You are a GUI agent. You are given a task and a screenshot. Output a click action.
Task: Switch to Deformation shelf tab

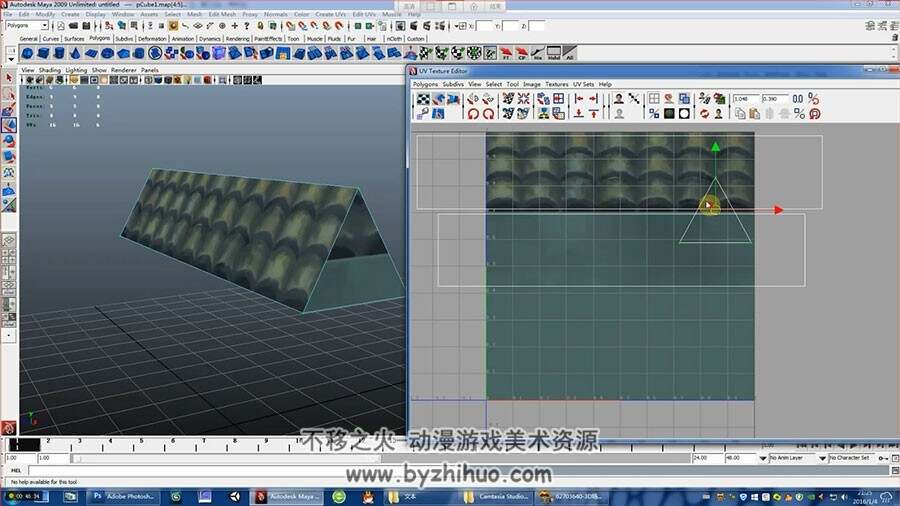pos(152,38)
